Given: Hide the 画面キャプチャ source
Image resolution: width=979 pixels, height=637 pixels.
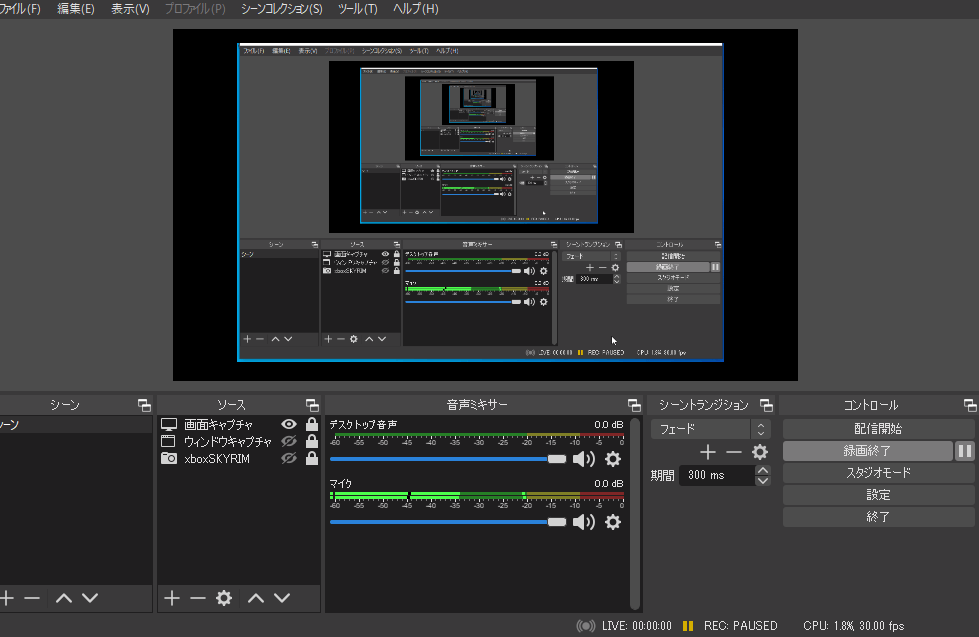Looking at the screenshot, I should click(287, 423).
